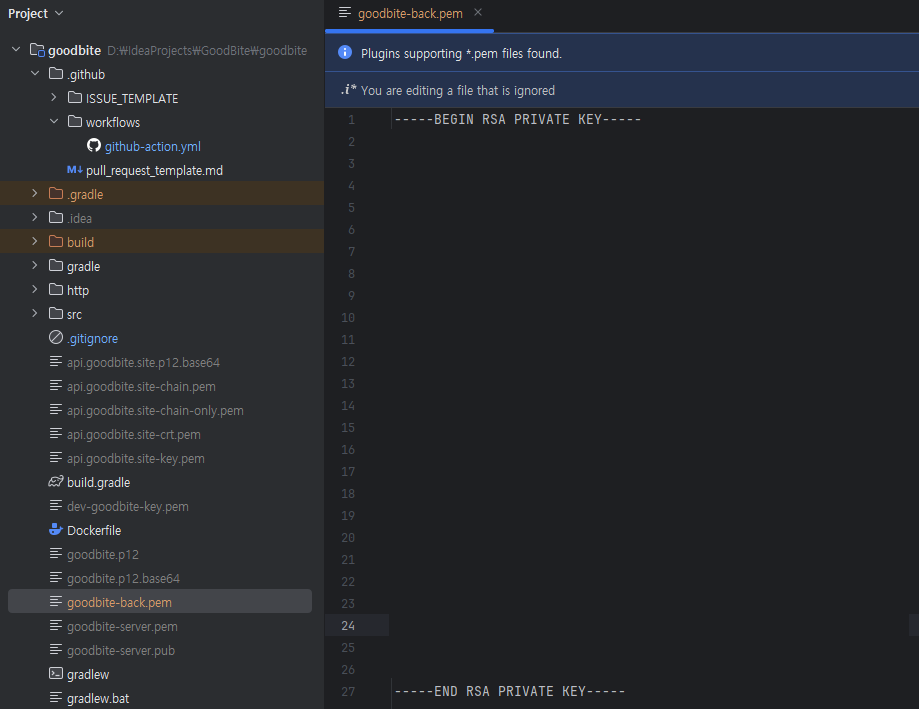Close the goodbite-back.pem editor tab
Viewport: 919px width, 709px height.
point(478,12)
